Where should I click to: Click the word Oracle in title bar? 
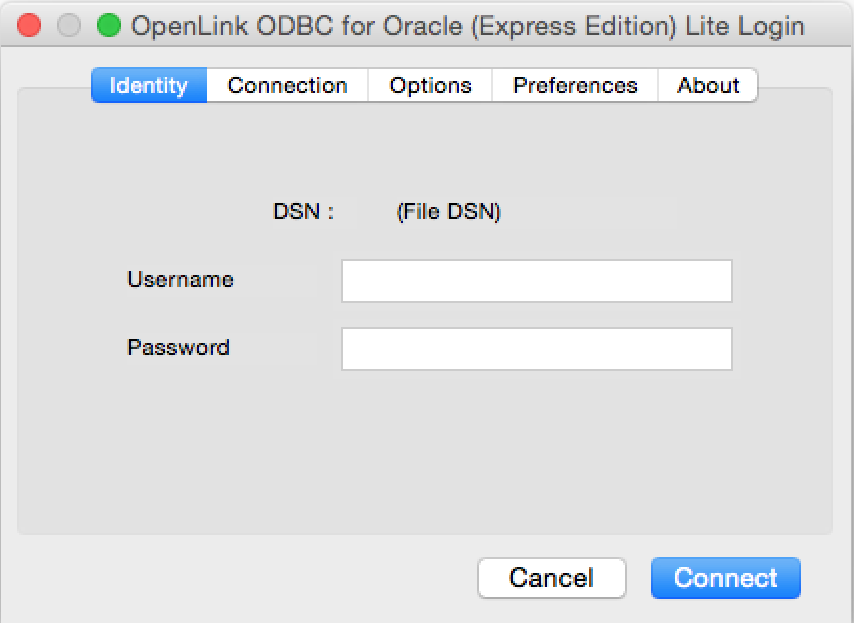tap(423, 26)
